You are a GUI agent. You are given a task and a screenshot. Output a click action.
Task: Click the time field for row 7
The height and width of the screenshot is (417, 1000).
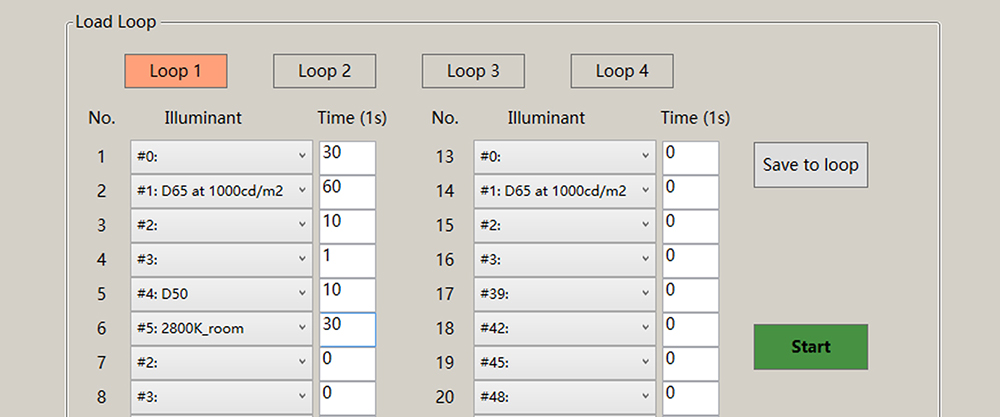pos(348,364)
